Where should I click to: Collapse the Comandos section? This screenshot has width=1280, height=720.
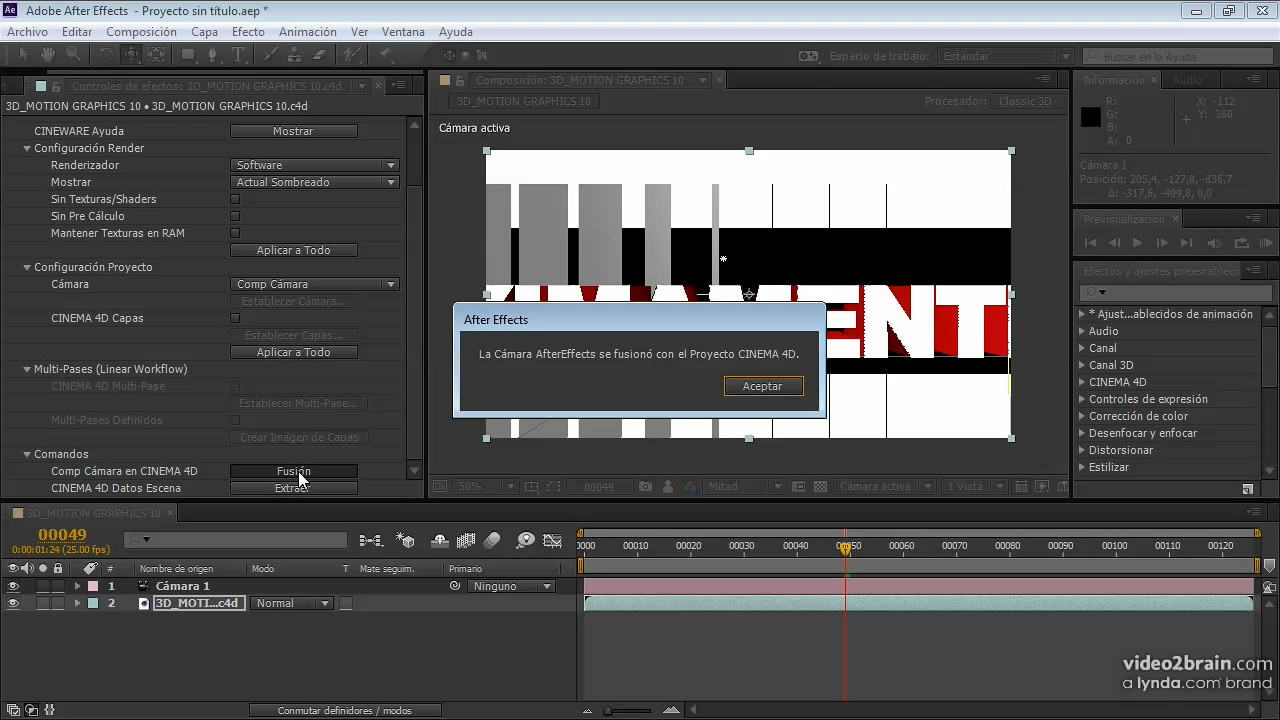[x=28, y=454]
